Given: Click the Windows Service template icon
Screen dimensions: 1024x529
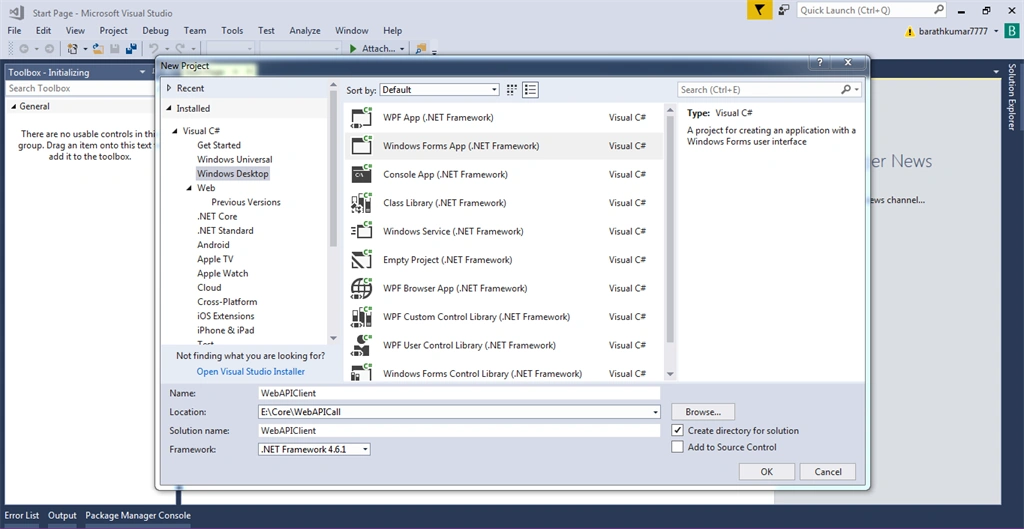Looking at the screenshot, I should (361, 231).
